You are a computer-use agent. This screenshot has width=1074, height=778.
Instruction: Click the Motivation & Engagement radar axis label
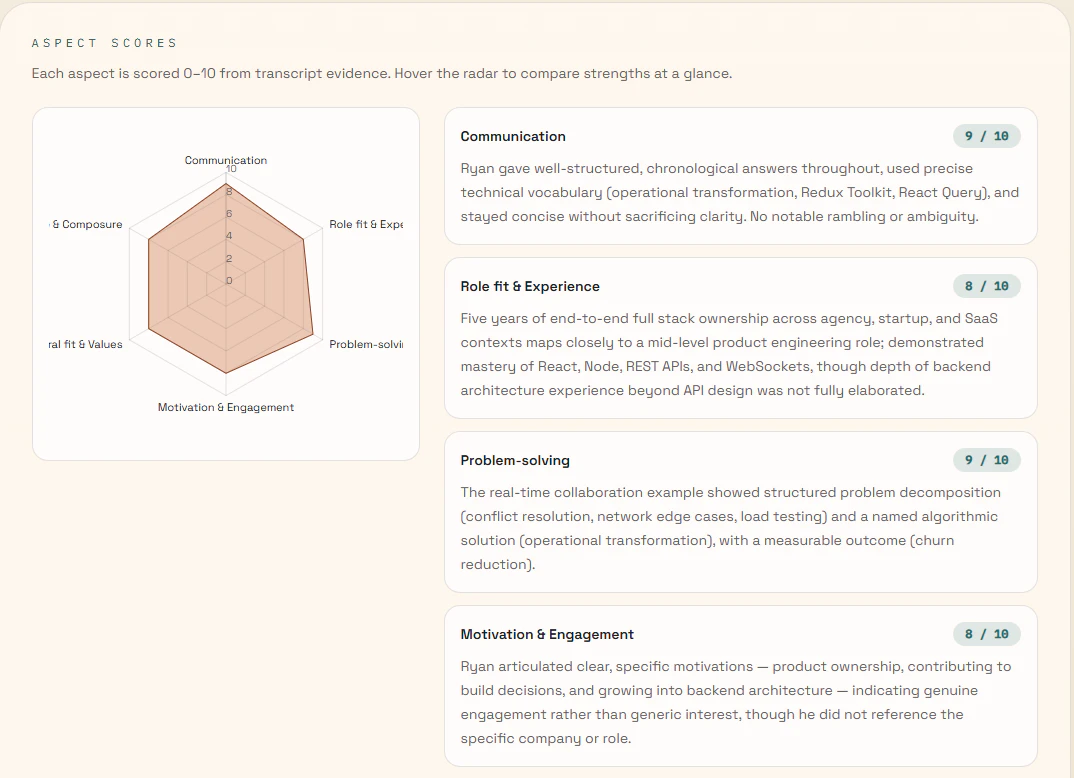pyautogui.click(x=226, y=407)
